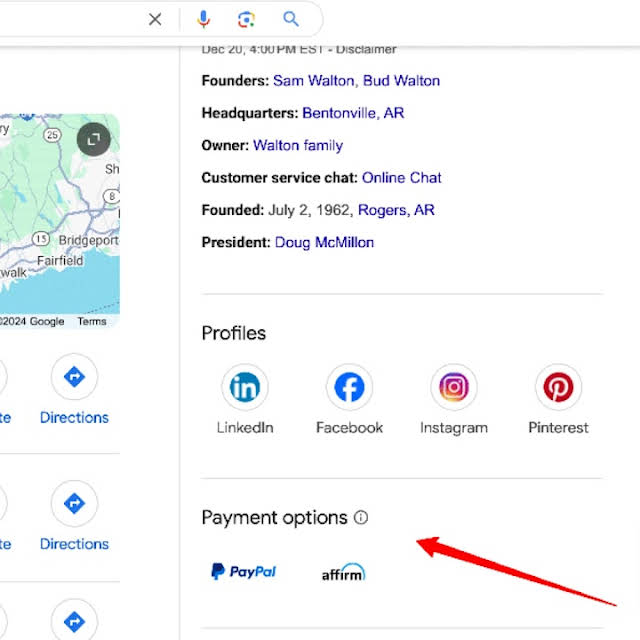640x640 pixels.
Task: Click the Terms link under the map
Action: click(x=92, y=322)
